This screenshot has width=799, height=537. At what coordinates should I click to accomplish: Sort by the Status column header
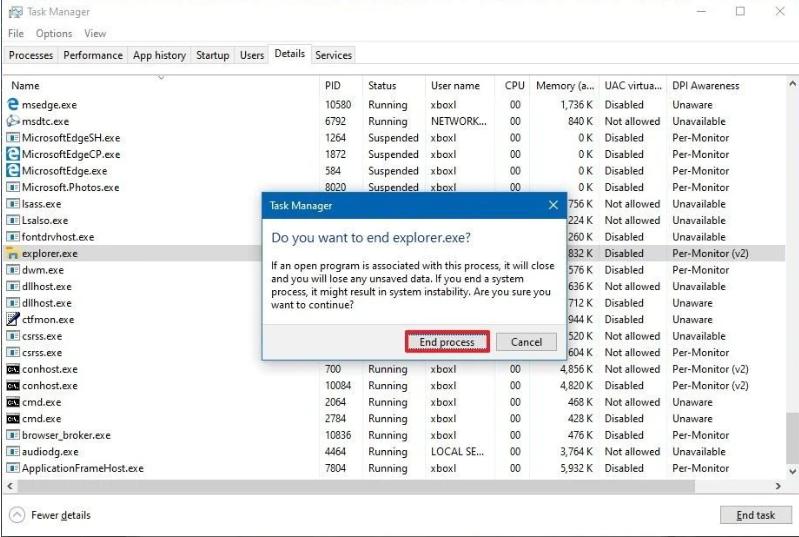tap(393, 86)
